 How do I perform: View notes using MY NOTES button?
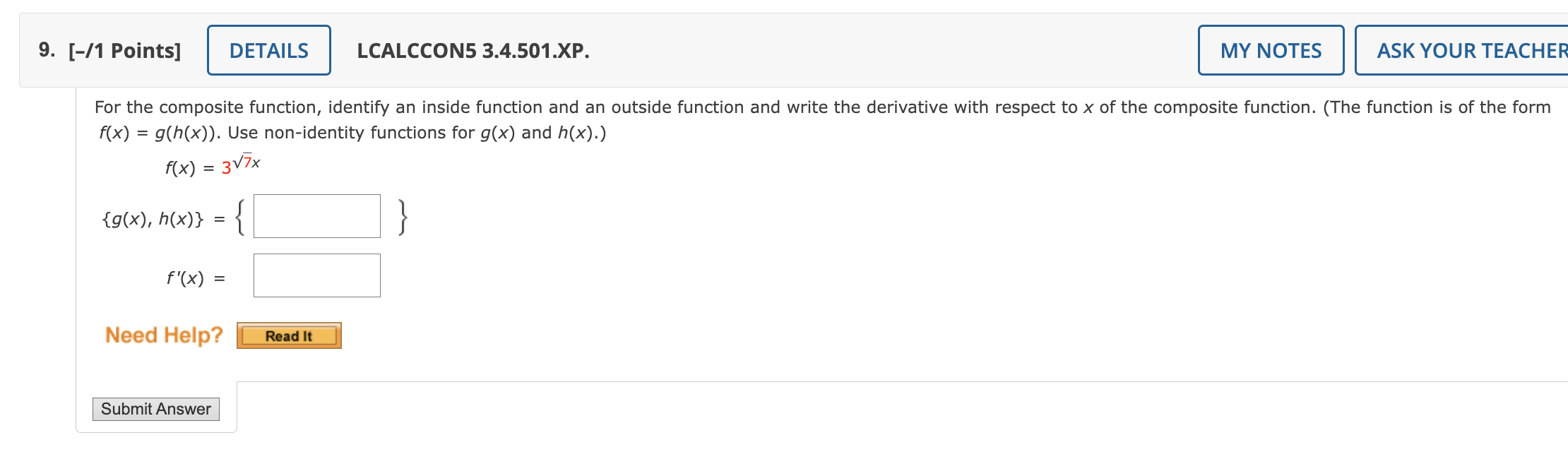1269,50
